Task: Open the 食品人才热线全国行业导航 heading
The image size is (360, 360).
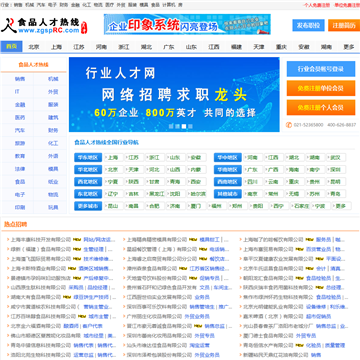Action: 106,143
